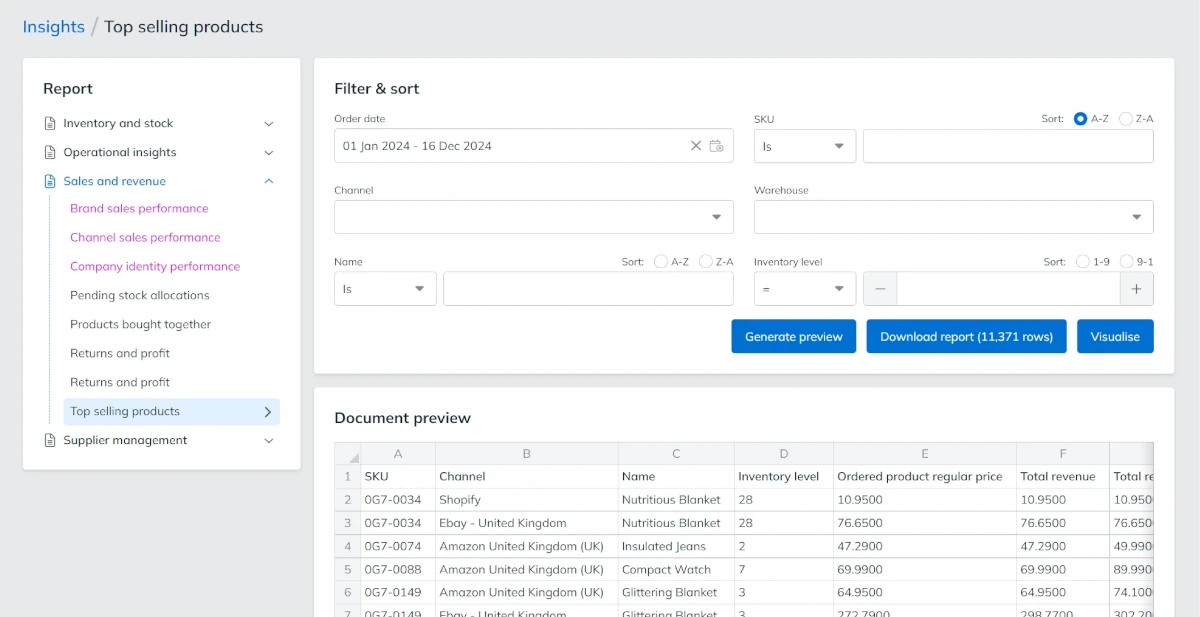Image resolution: width=1200 pixels, height=617 pixels.
Task: Decrease inventory level with minus button
Action: coord(880,289)
